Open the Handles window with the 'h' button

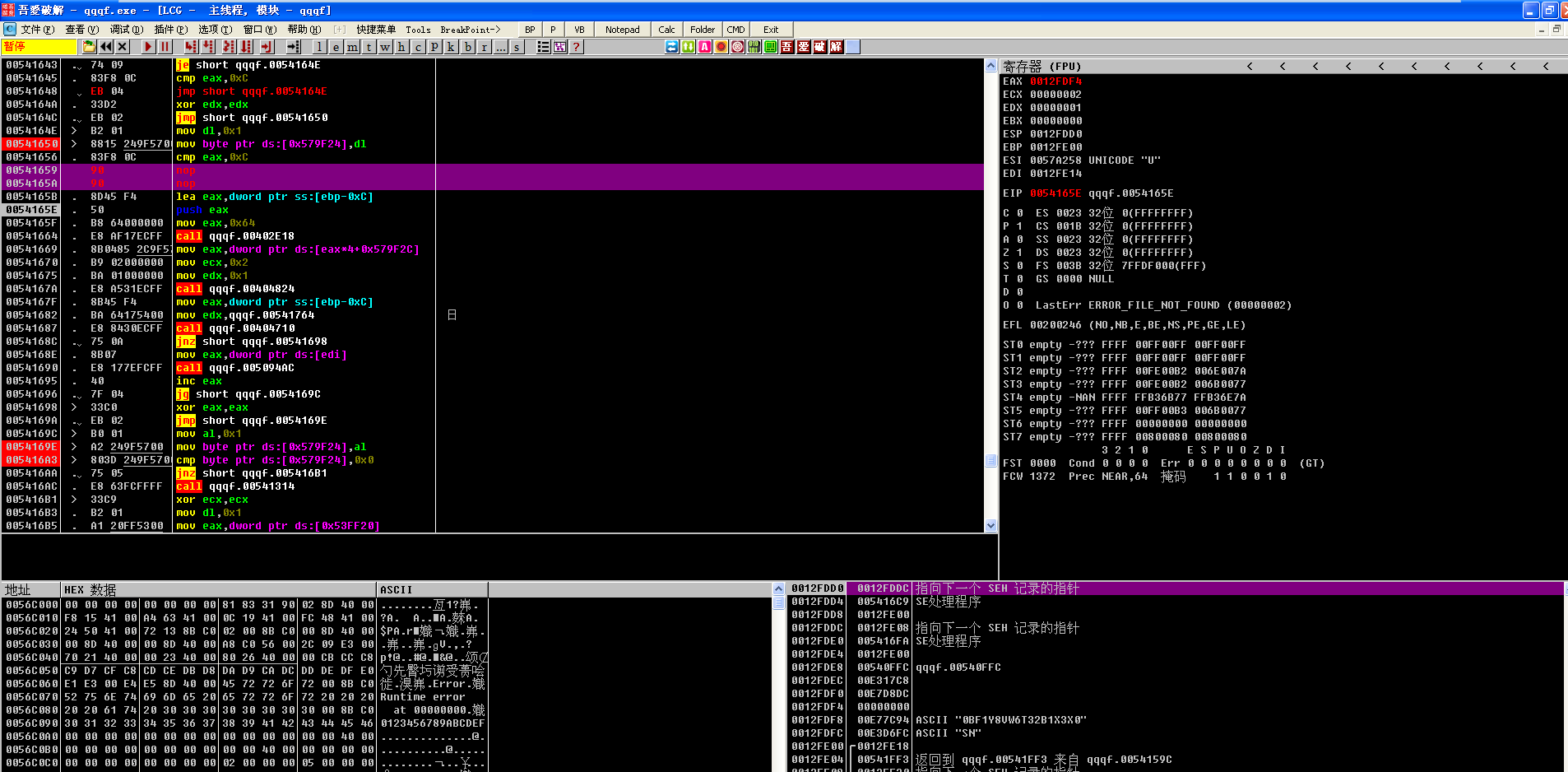pos(401,47)
